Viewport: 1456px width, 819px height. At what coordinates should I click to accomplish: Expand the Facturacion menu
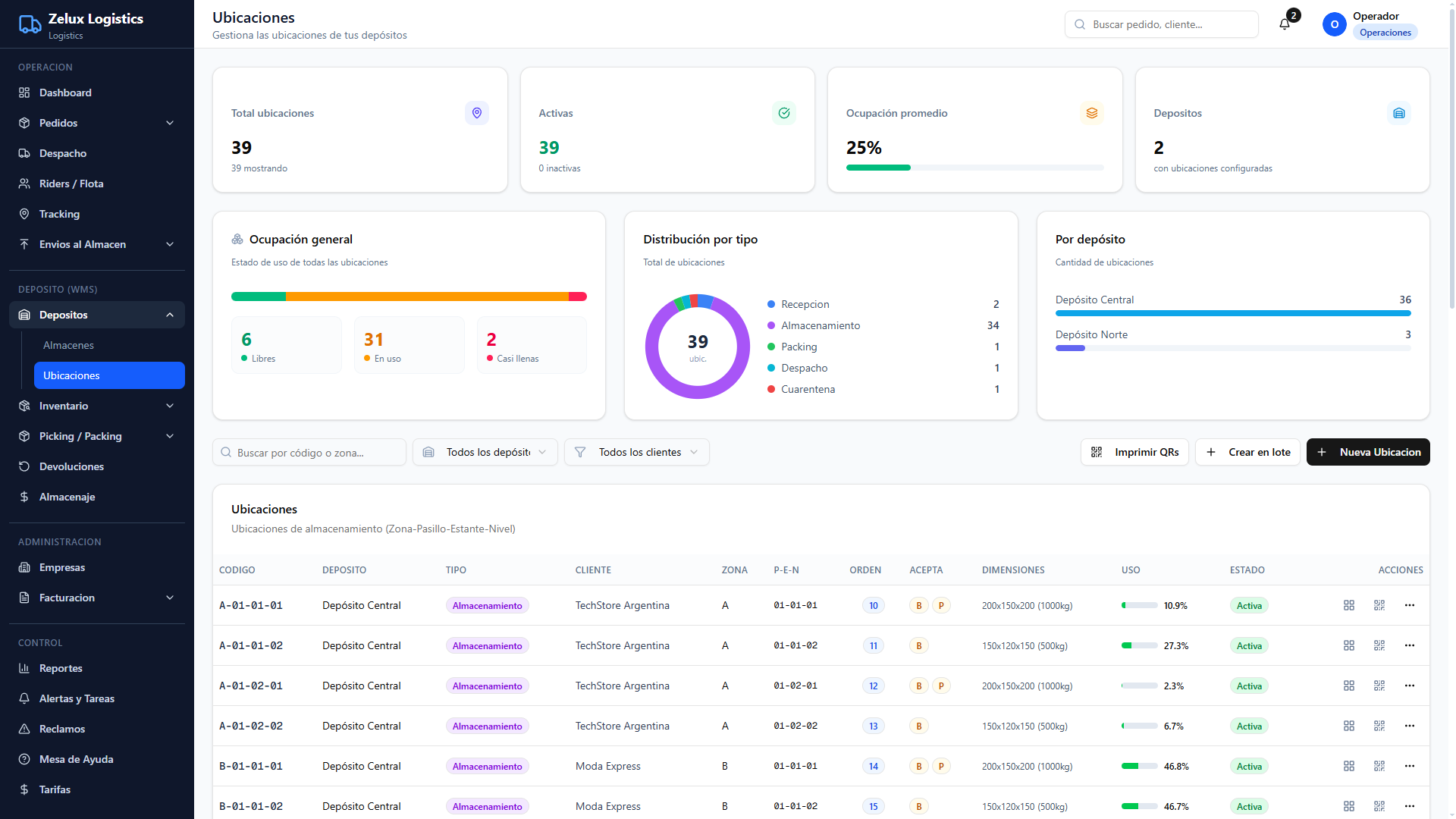(x=97, y=598)
